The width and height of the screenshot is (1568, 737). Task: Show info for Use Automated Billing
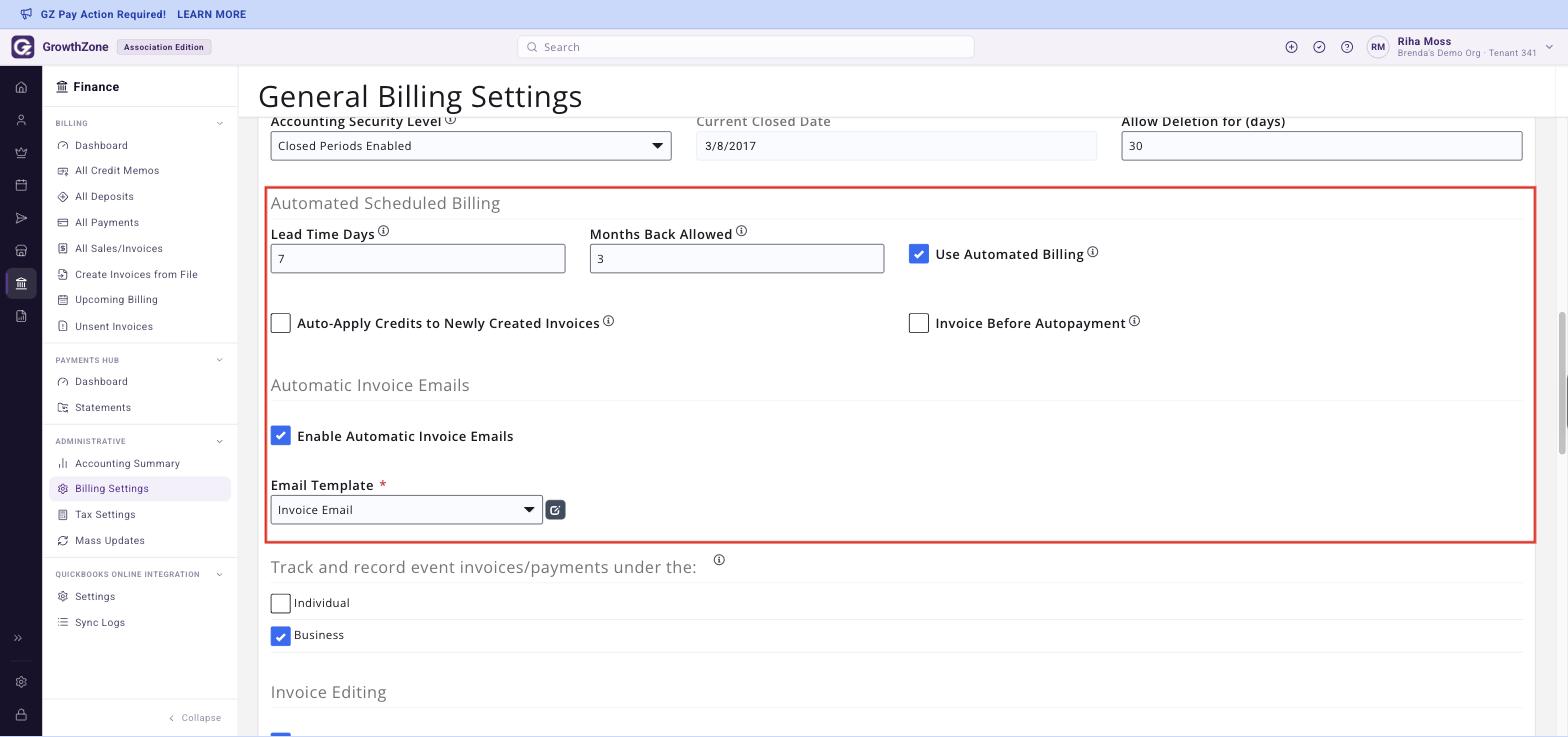1093,252
